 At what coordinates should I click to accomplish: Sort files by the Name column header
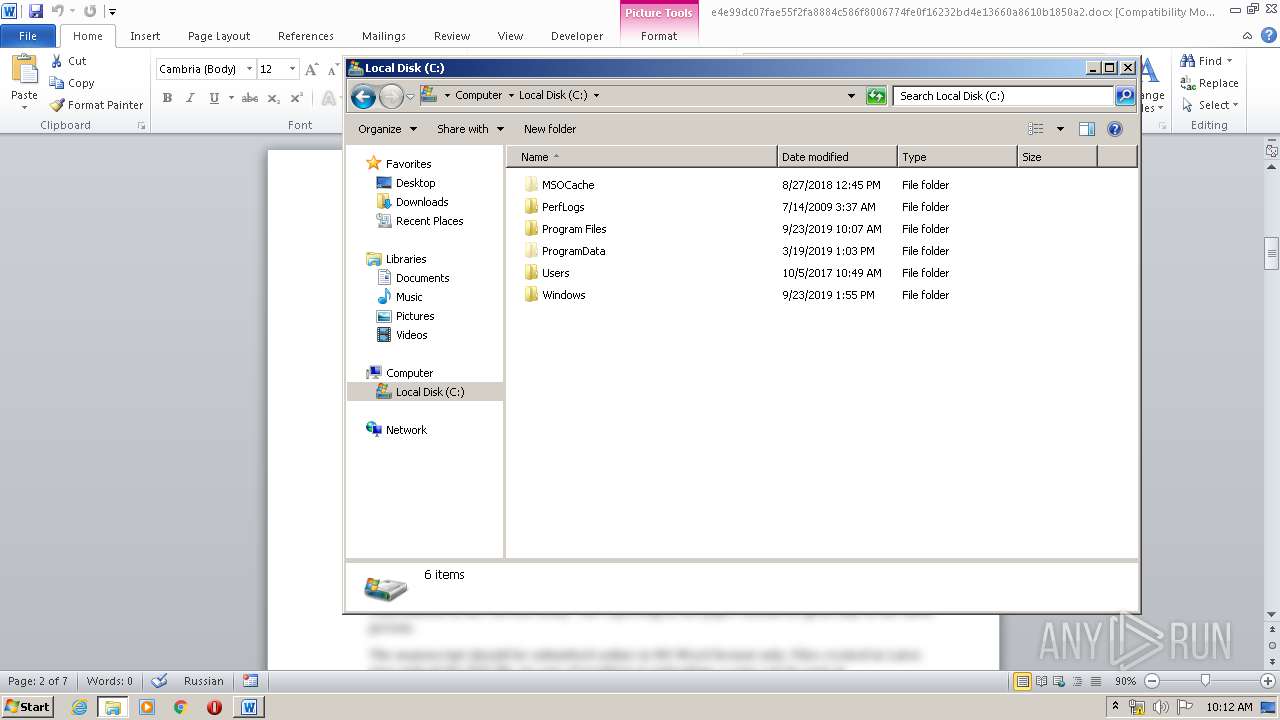click(x=641, y=157)
